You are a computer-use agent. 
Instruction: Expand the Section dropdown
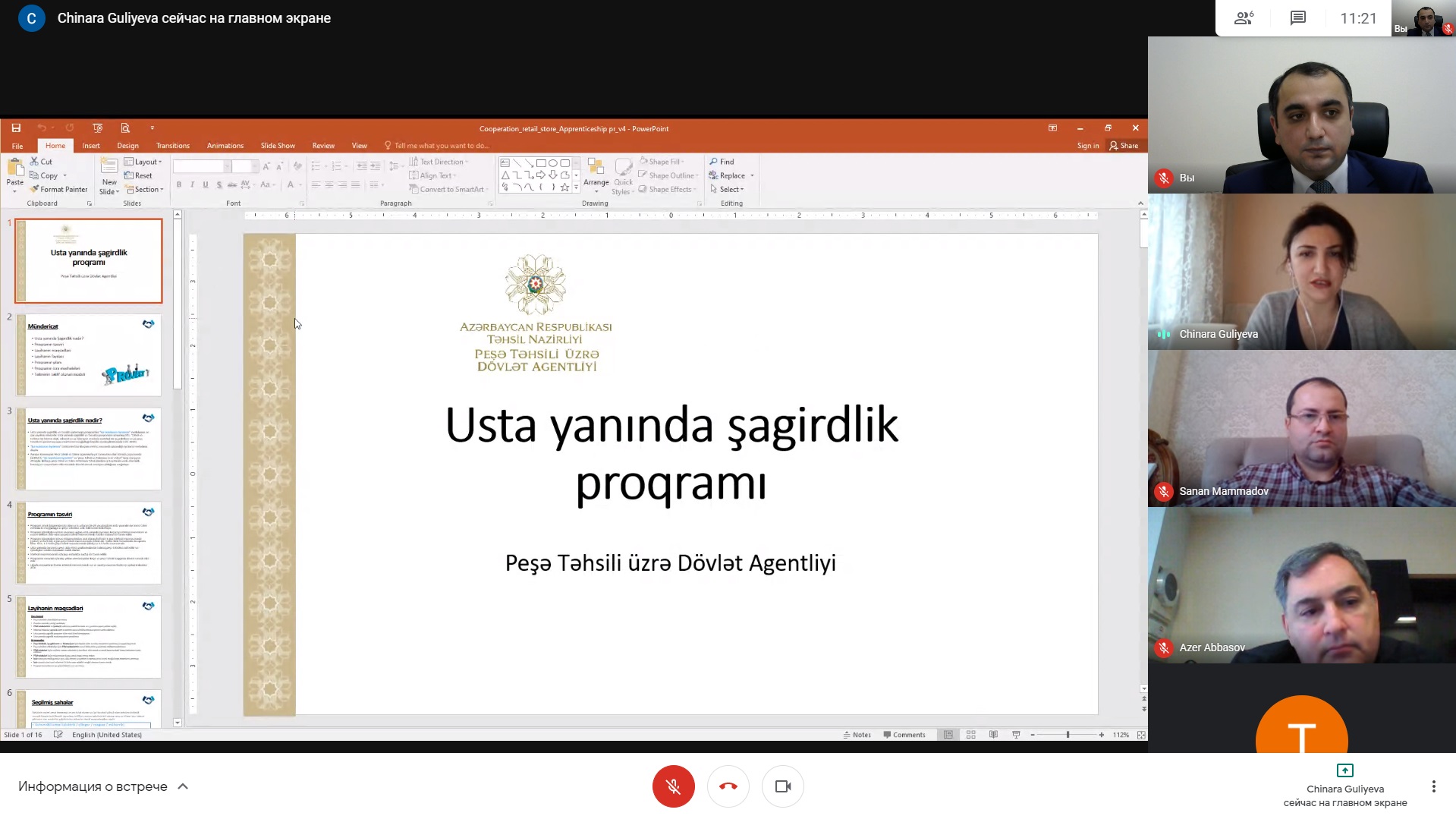pos(144,190)
